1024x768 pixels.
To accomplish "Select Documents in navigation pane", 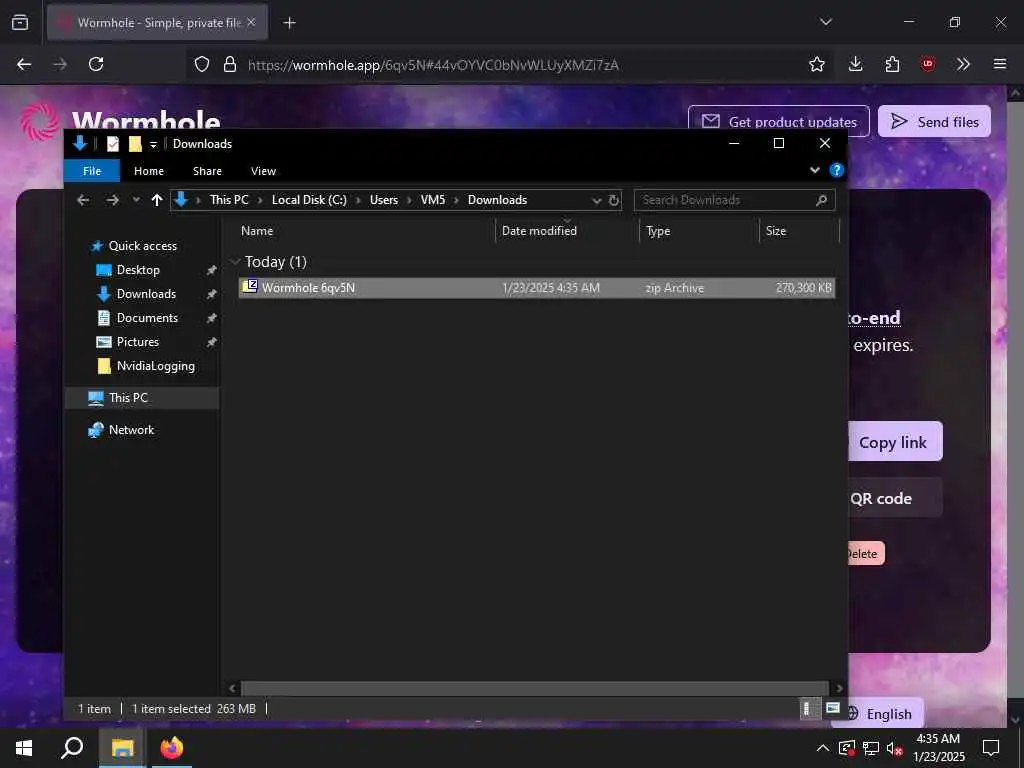I will pos(147,317).
